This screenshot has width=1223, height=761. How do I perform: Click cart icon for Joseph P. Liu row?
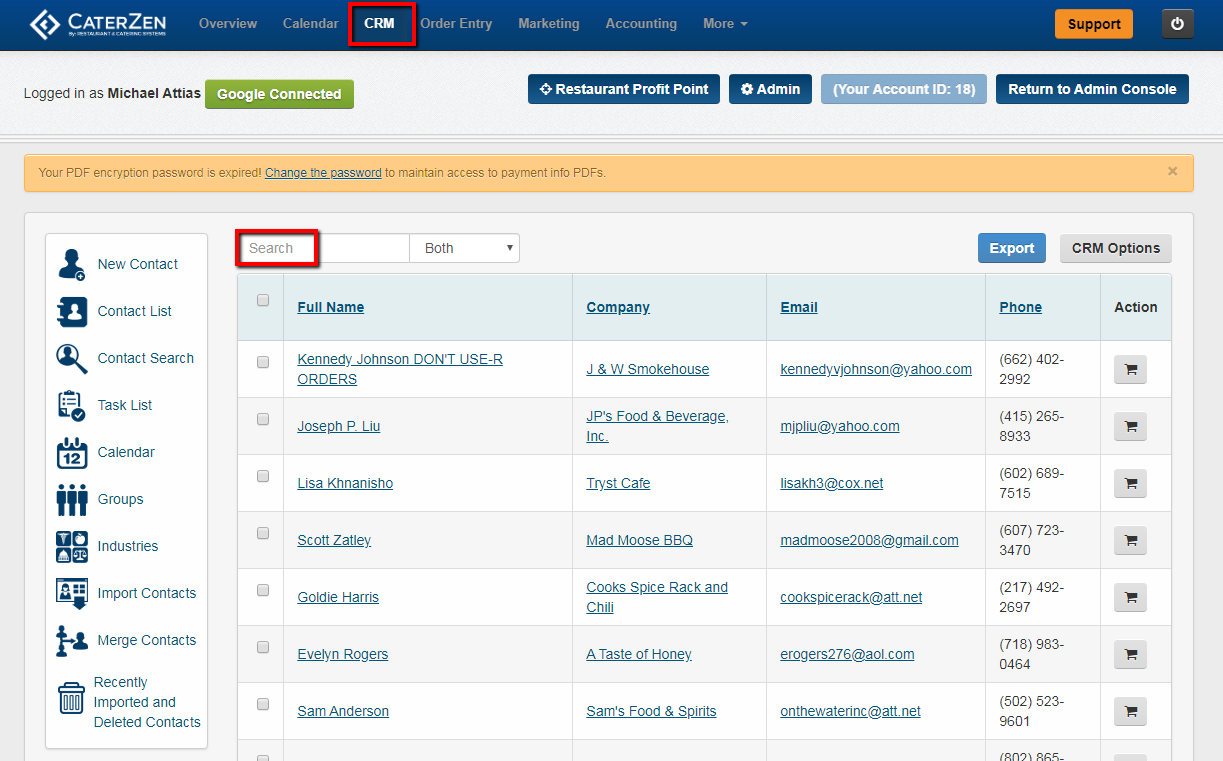click(x=1131, y=427)
